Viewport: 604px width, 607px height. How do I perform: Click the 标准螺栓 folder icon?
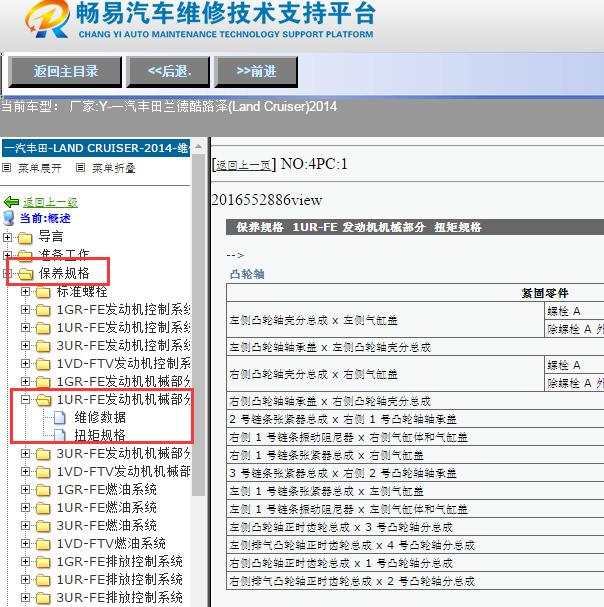[43, 292]
